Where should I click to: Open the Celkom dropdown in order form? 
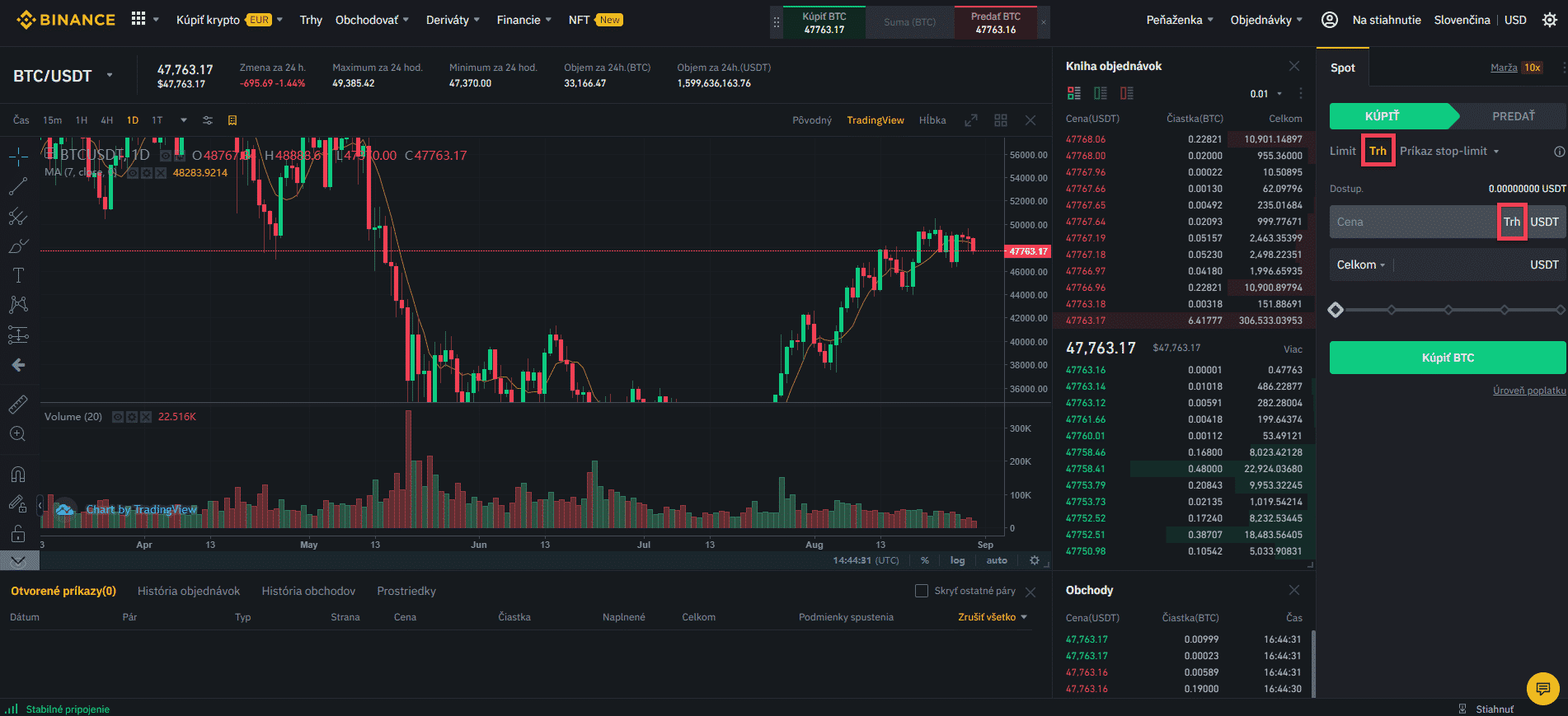click(x=1361, y=264)
